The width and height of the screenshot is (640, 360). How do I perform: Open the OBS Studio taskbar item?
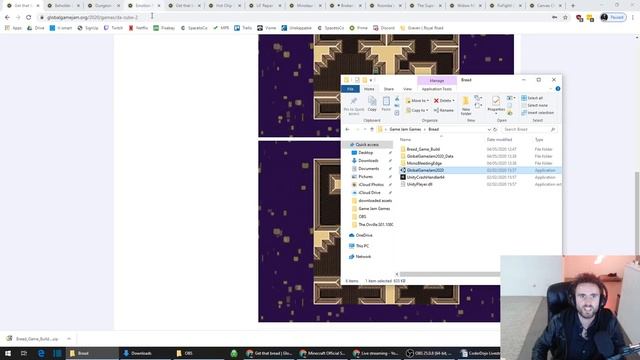click(x=428, y=353)
